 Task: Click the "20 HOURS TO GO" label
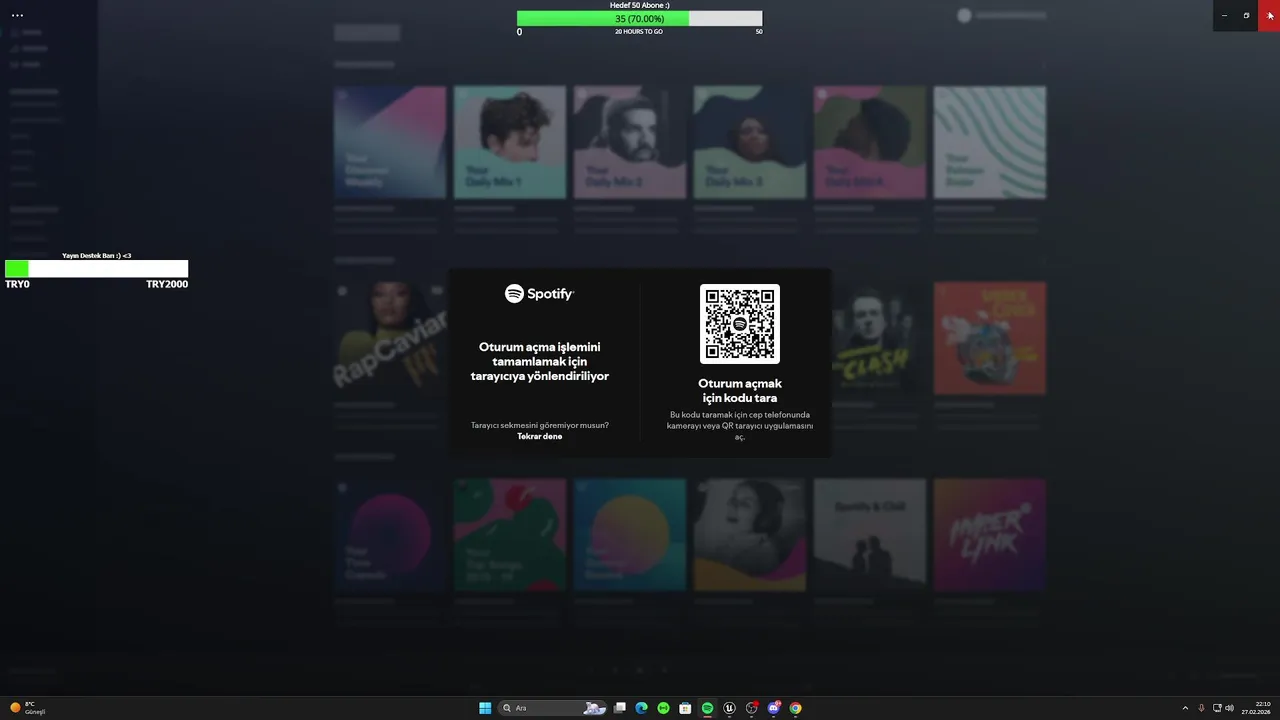(x=639, y=32)
